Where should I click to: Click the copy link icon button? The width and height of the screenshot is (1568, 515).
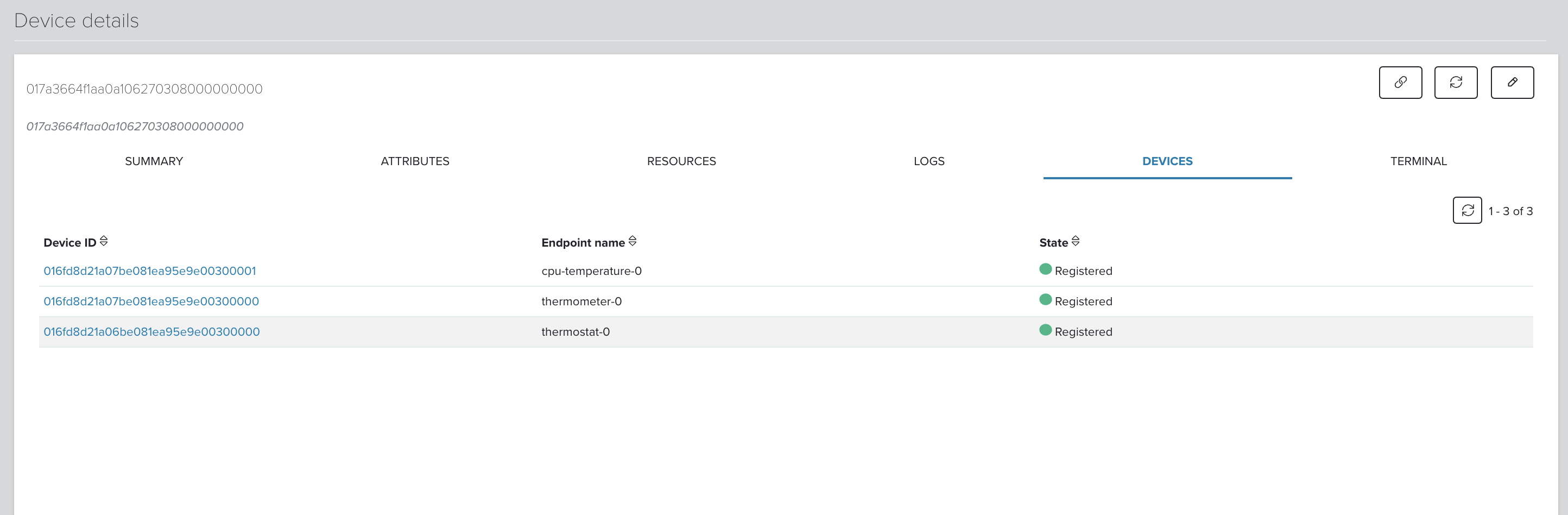[x=1400, y=82]
